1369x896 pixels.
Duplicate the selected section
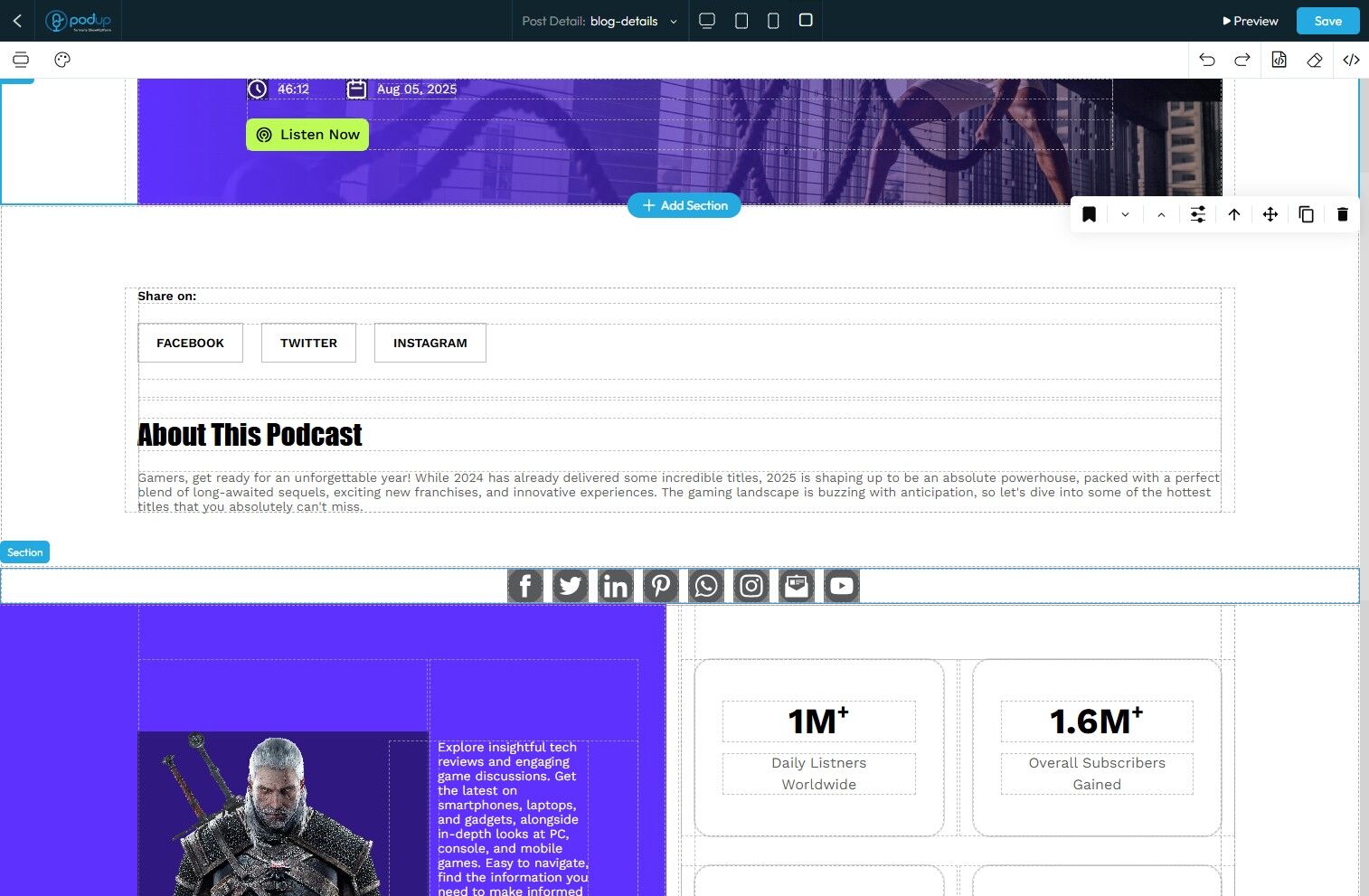[1306, 214]
